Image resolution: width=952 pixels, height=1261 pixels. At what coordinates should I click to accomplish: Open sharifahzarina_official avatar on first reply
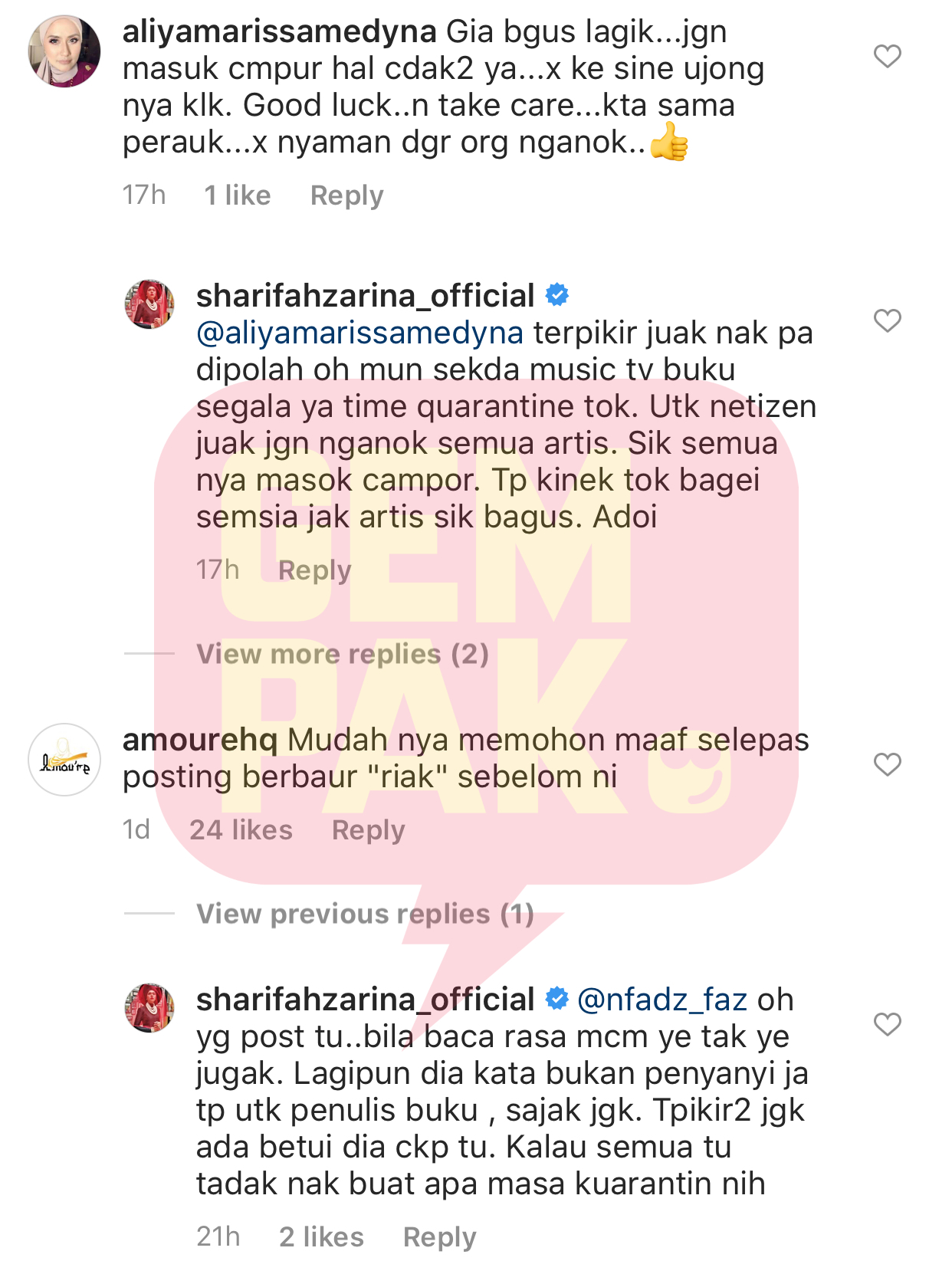(x=149, y=304)
